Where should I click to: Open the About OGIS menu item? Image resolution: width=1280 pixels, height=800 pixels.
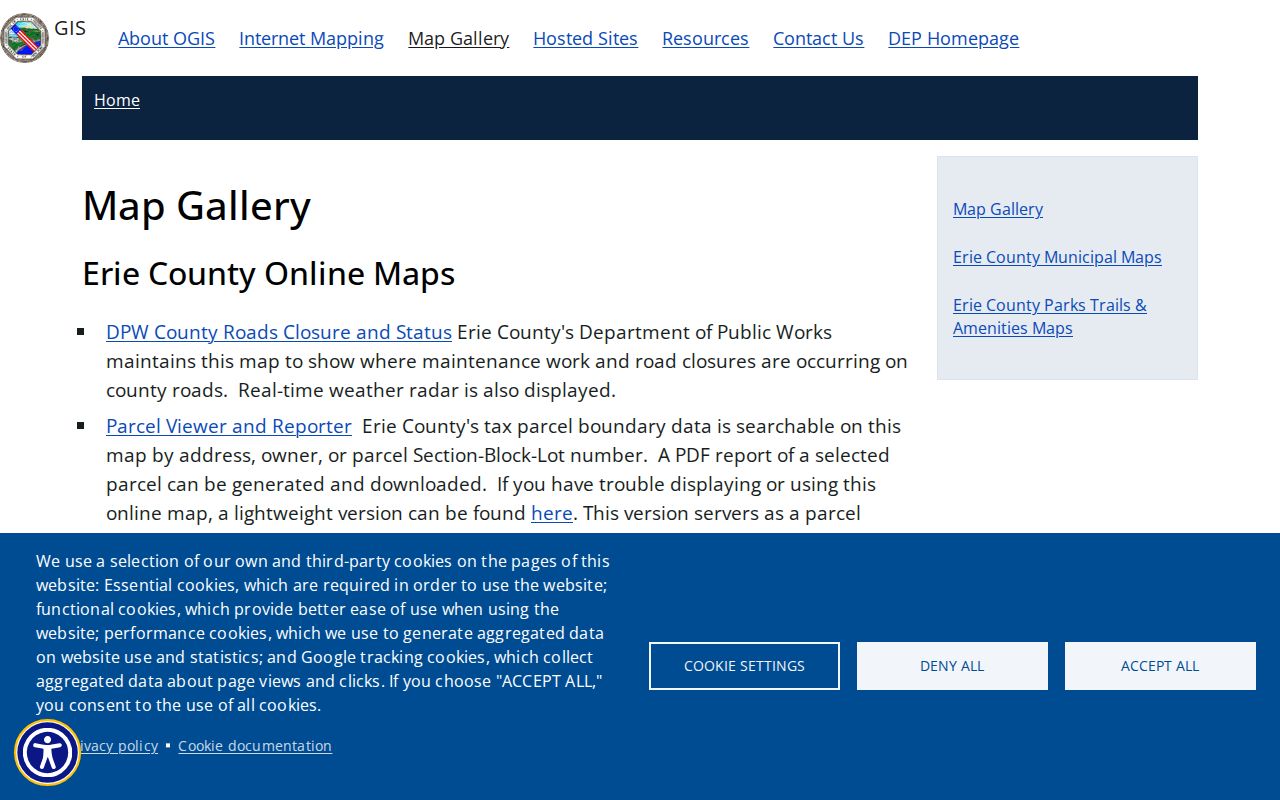point(166,38)
